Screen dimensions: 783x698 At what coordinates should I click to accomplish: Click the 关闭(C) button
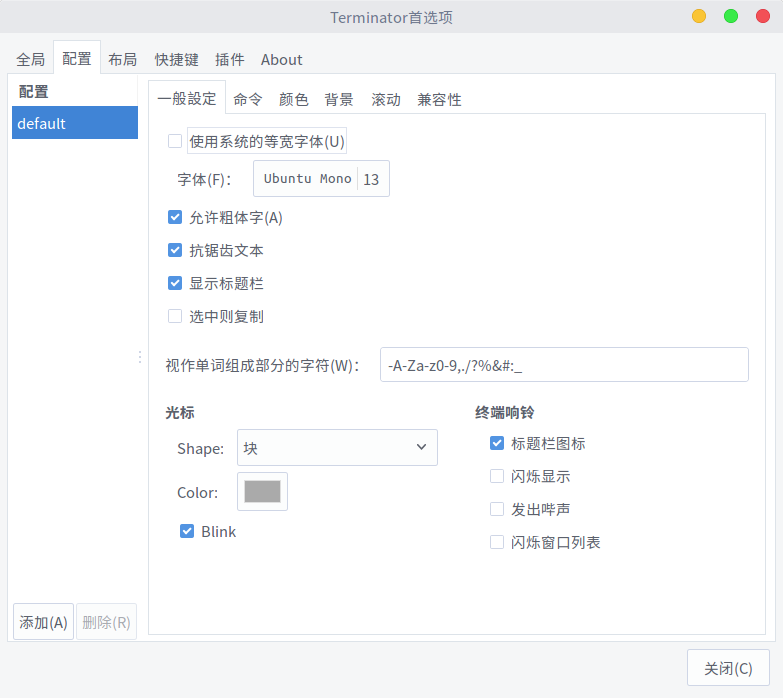click(728, 668)
